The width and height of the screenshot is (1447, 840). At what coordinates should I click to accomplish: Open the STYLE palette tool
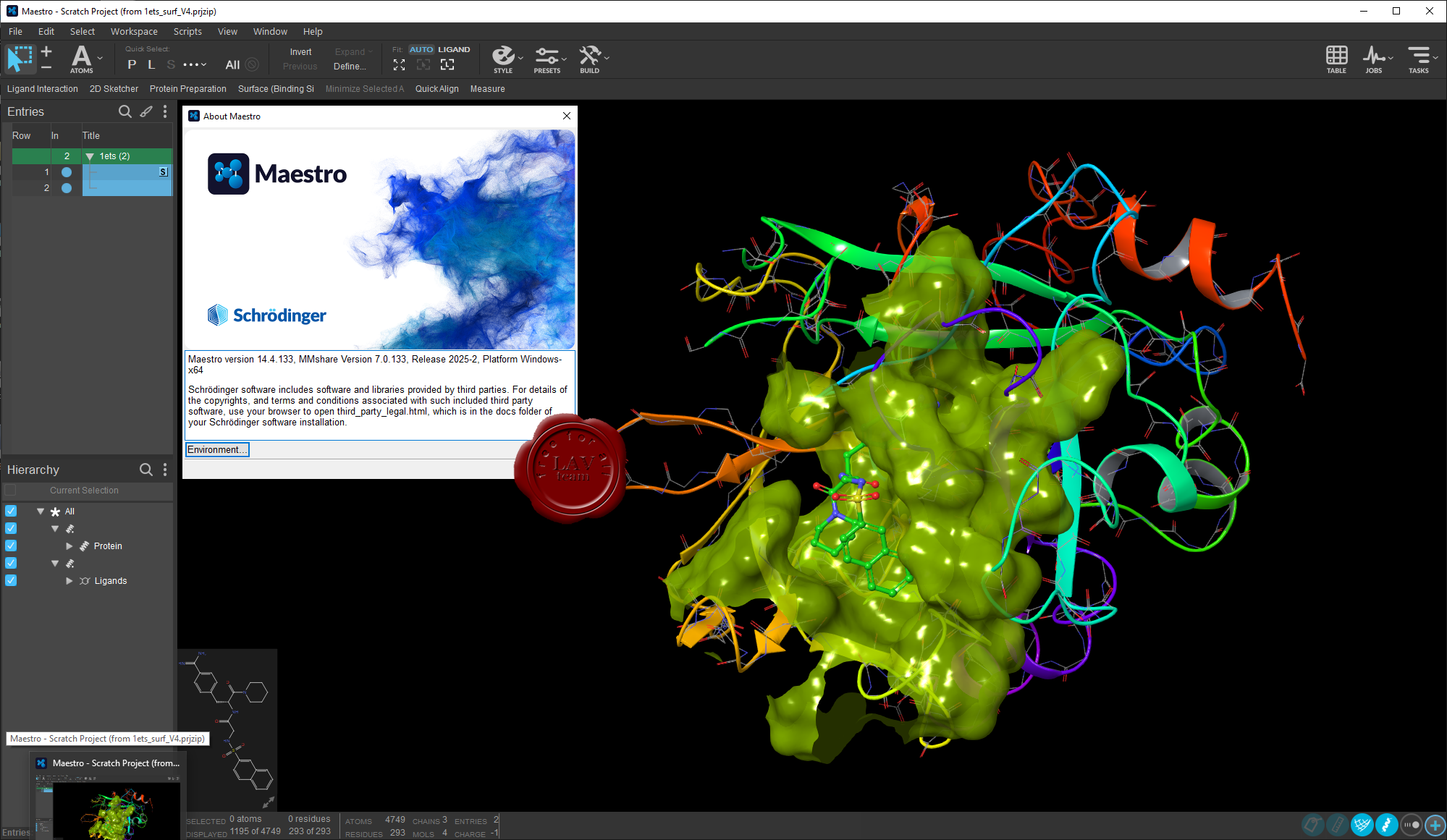click(503, 59)
